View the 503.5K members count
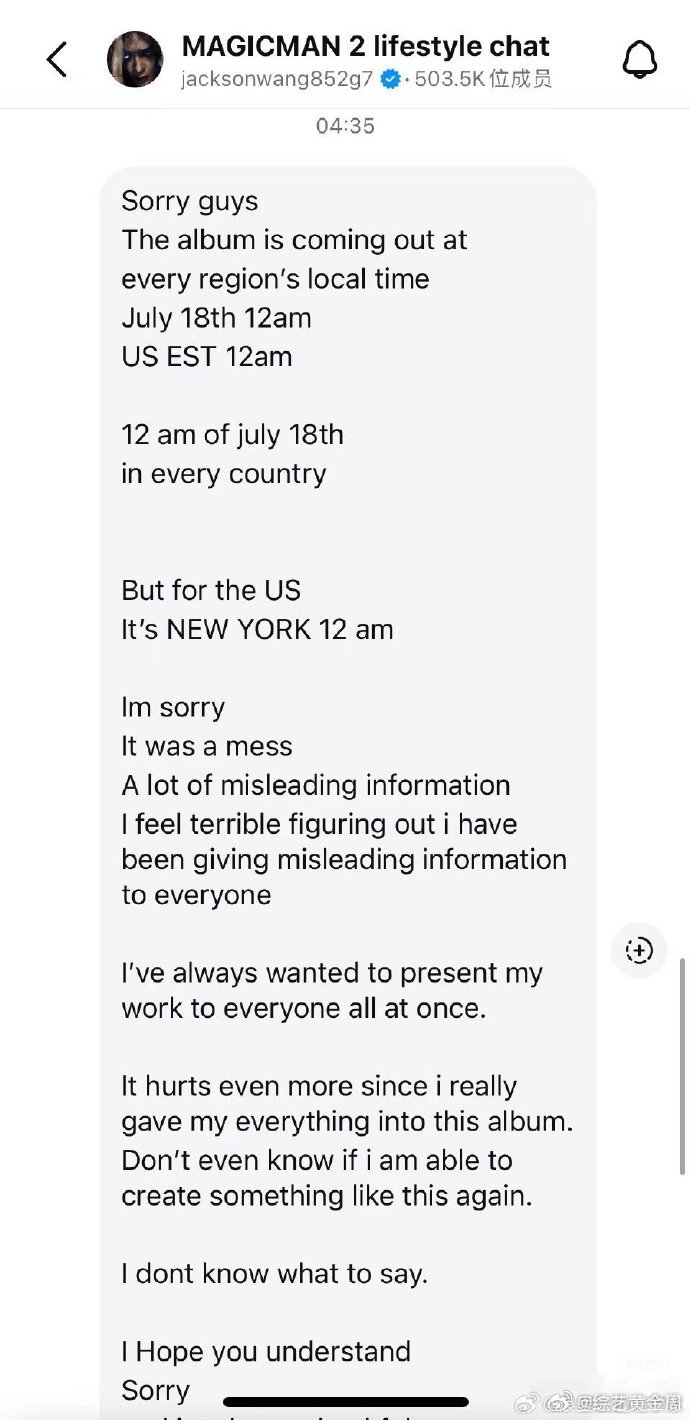This screenshot has width=690, height=1420. (483, 79)
